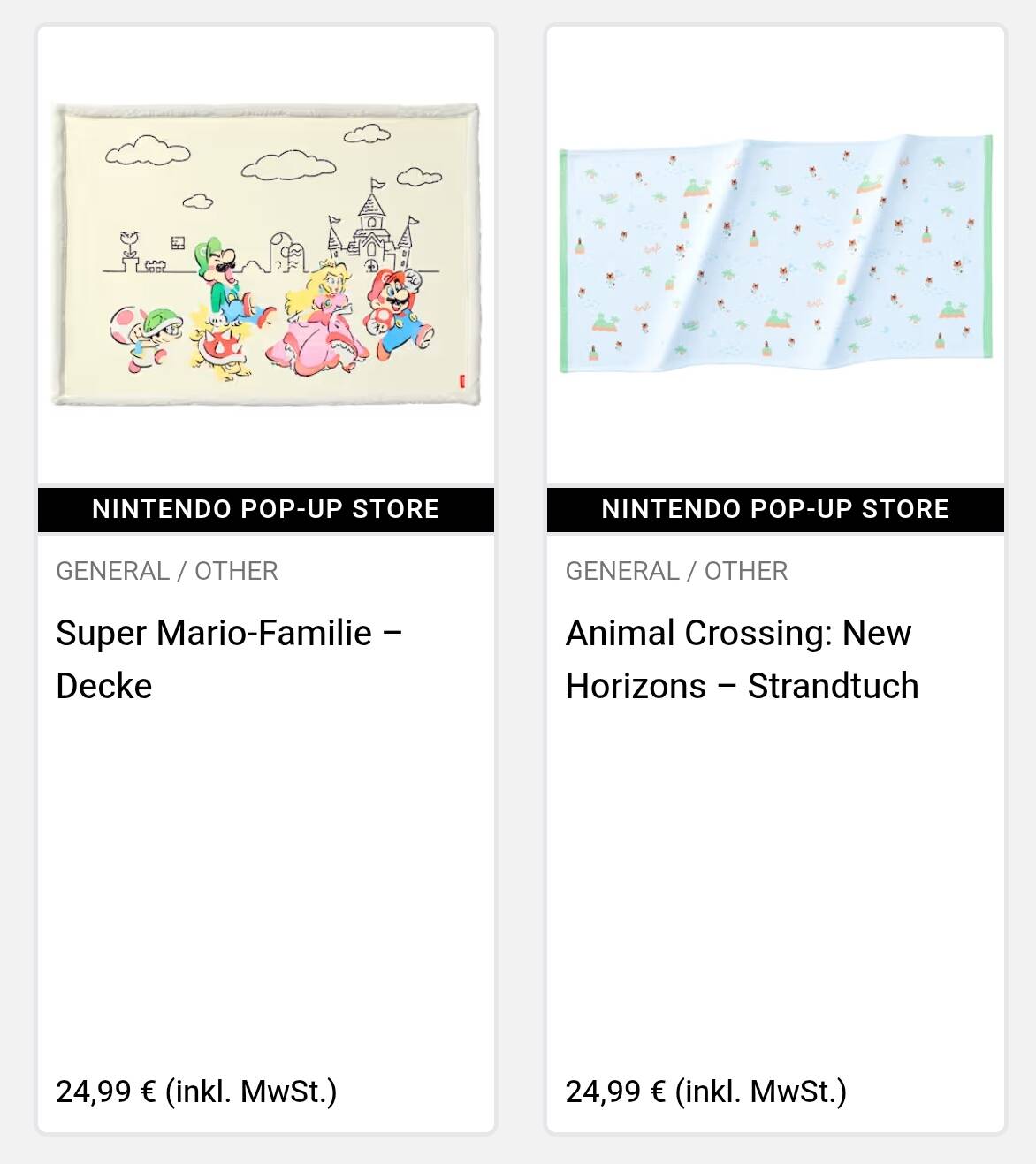Click the towel's right green border stripe
The width and height of the screenshot is (1036, 1164).
pos(987,246)
